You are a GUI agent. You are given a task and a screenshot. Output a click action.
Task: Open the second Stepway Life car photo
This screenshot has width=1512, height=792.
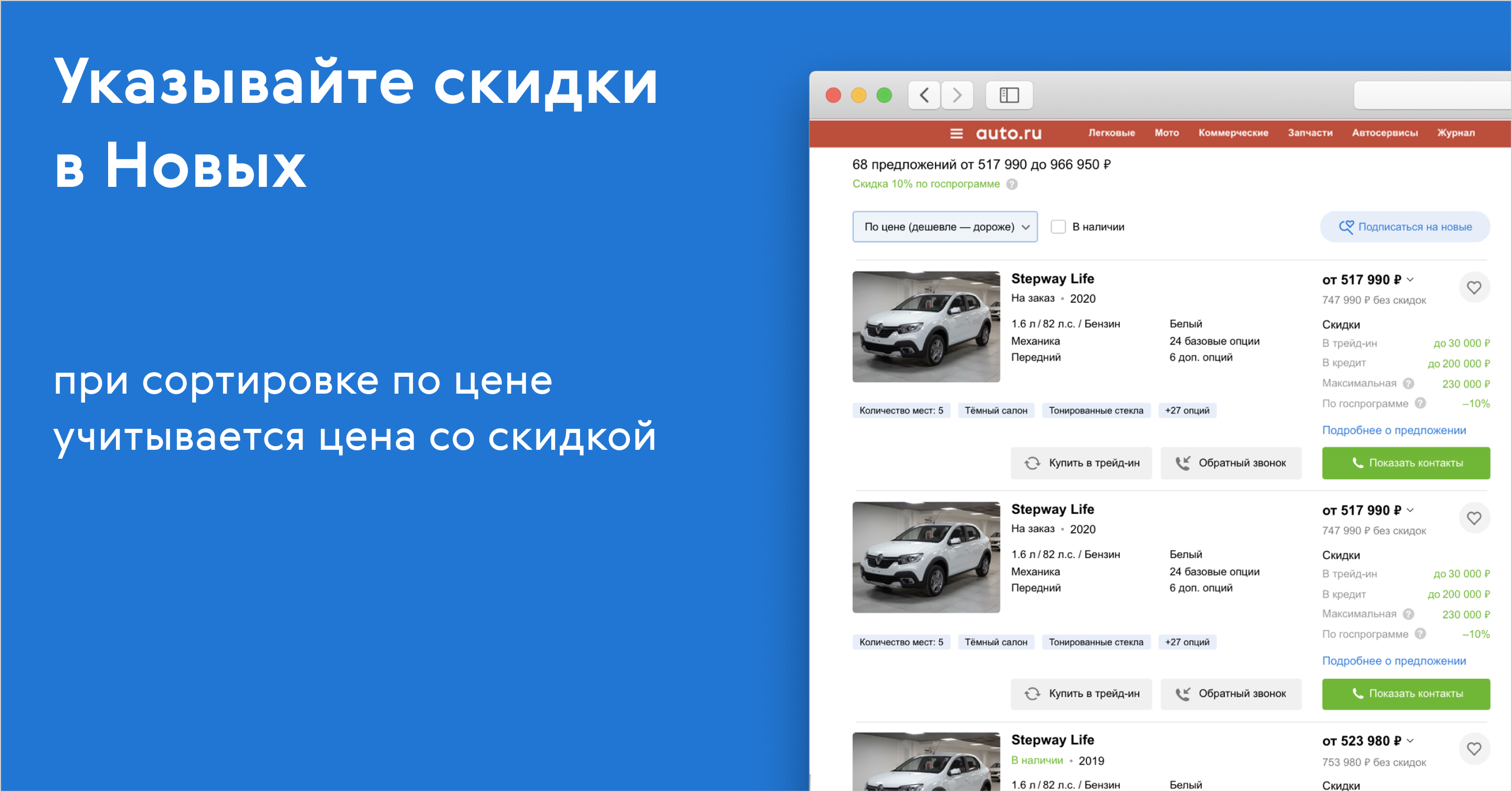point(926,557)
